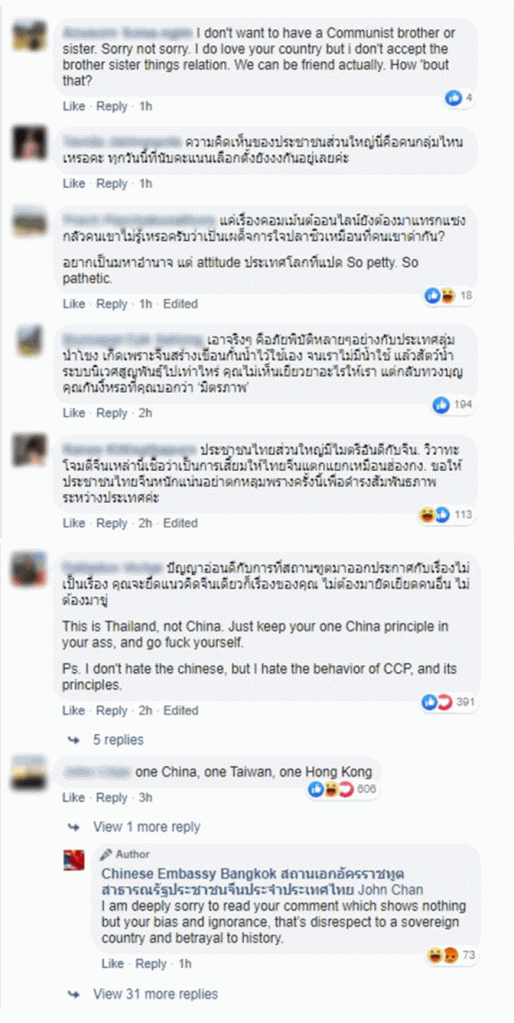
Task: Open the Edited history on the 'So petty. So pathetic.' comment
Action: coord(180,304)
